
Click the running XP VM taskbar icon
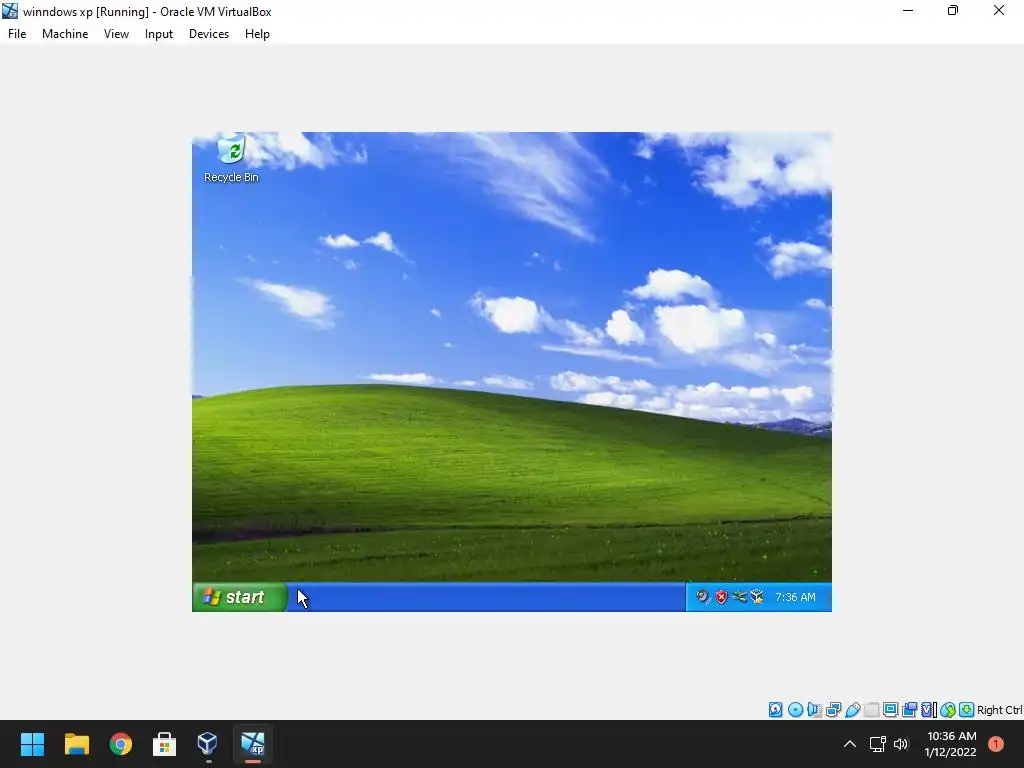pyautogui.click(x=253, y=744)
